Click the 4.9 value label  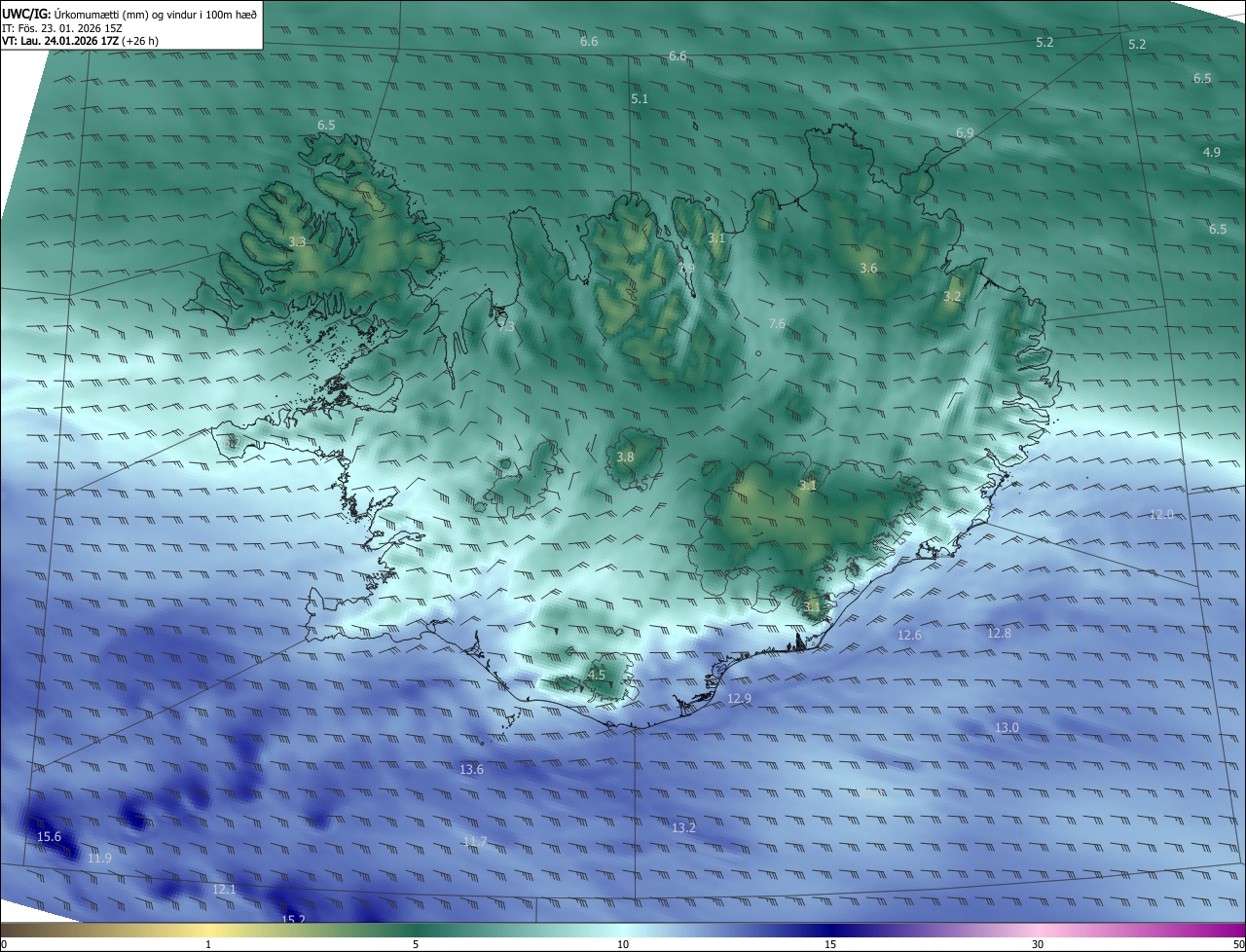pyautogui.click(x=1212, y=153)
